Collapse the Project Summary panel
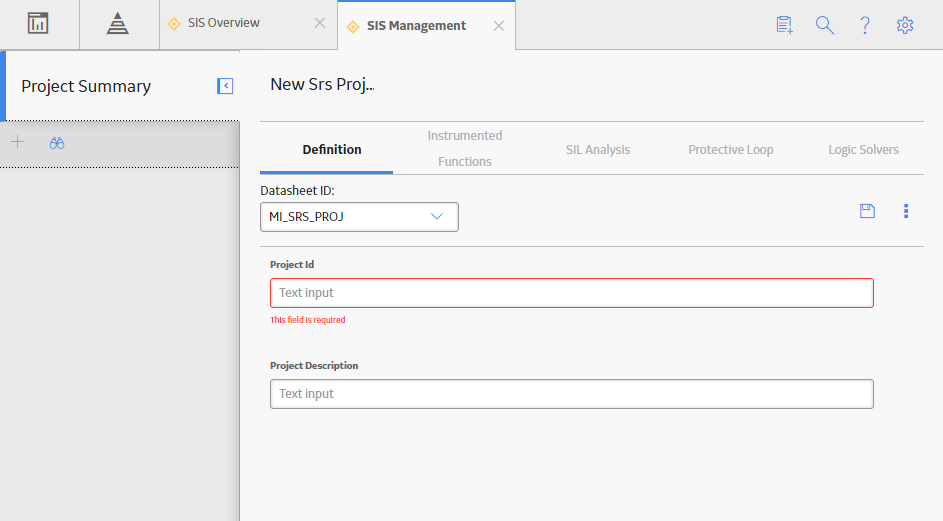Image resolution: width=943 pixels, height=521 pixels. (225, 86)
